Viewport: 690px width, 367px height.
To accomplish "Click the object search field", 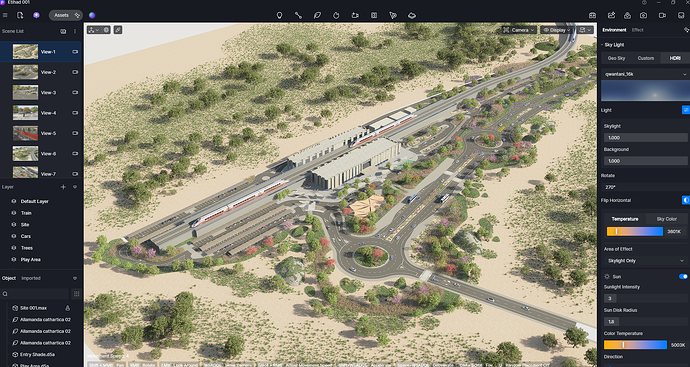I will [x=35, y=294].
